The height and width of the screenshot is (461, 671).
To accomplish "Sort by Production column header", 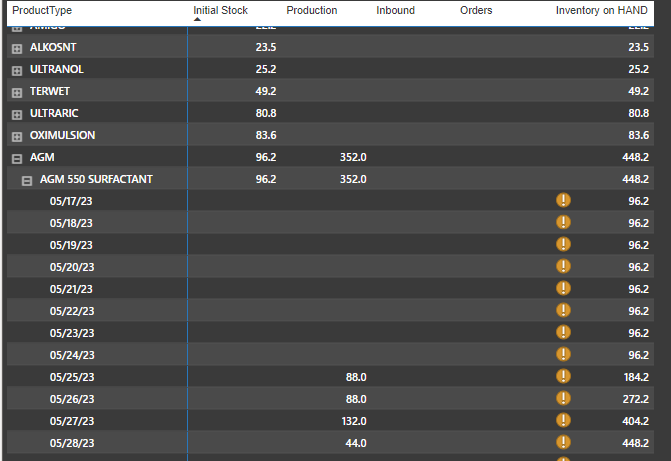I will (x=312, y=10).
